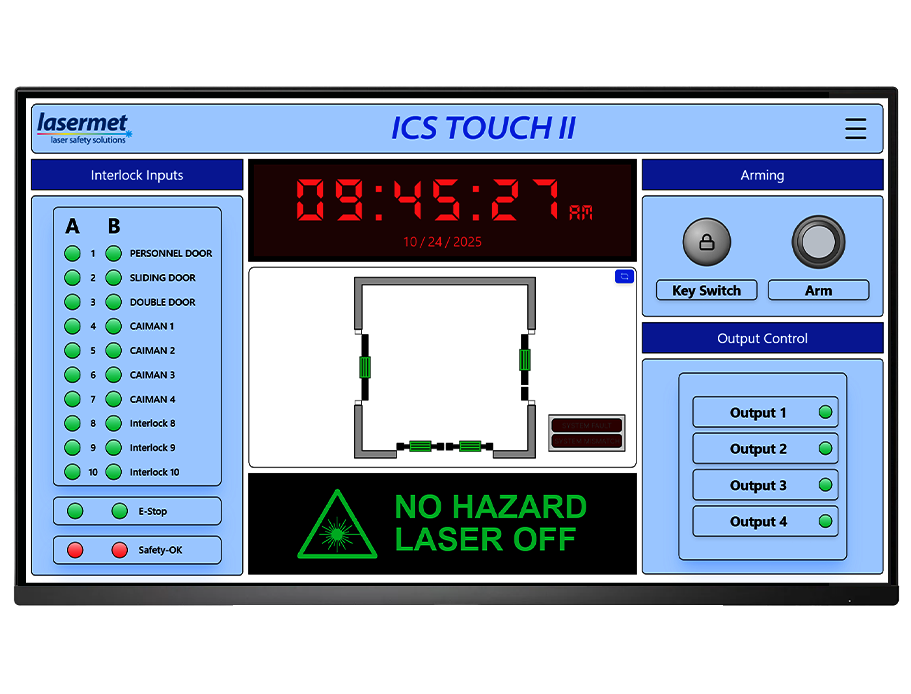Click the blue refresh icon on the floor plan

click(x=624, y=276)
